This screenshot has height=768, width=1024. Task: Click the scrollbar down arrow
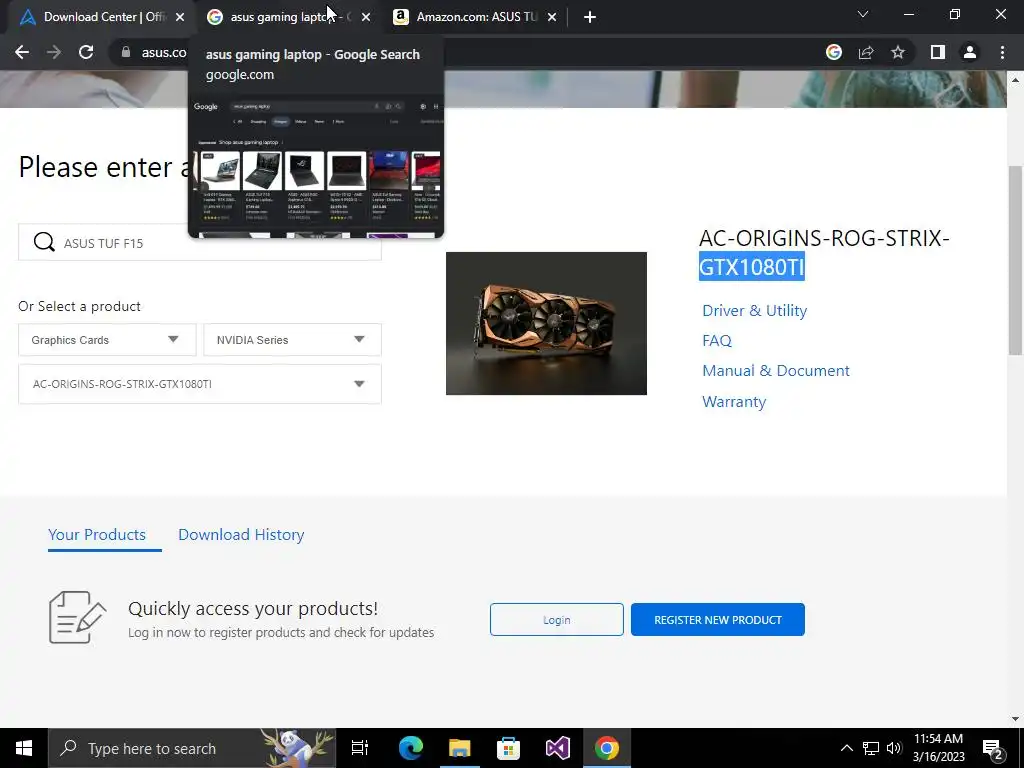(x=1015, y=719)
